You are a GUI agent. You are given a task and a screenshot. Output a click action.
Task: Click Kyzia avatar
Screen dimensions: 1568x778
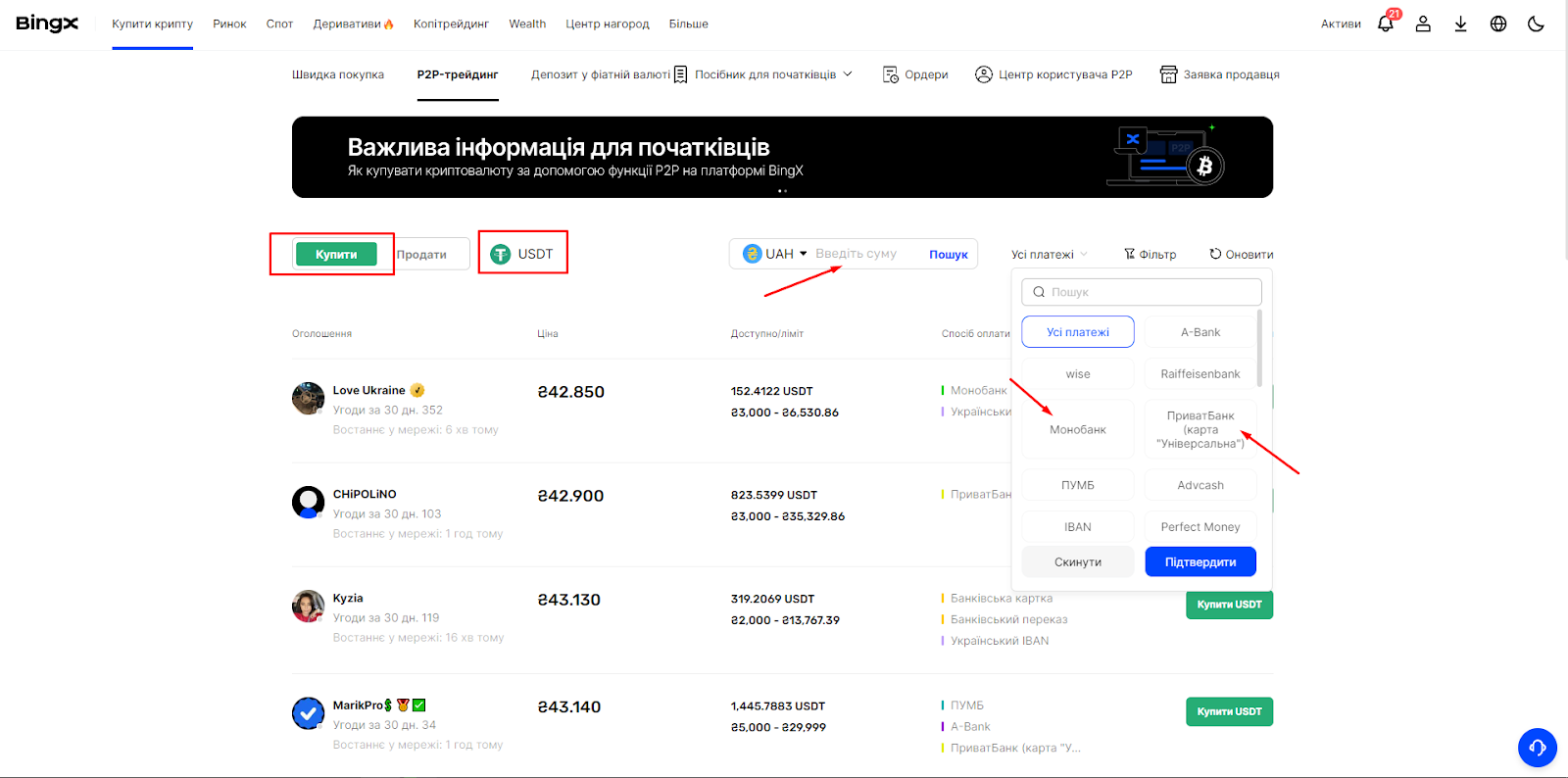(308, 606)
